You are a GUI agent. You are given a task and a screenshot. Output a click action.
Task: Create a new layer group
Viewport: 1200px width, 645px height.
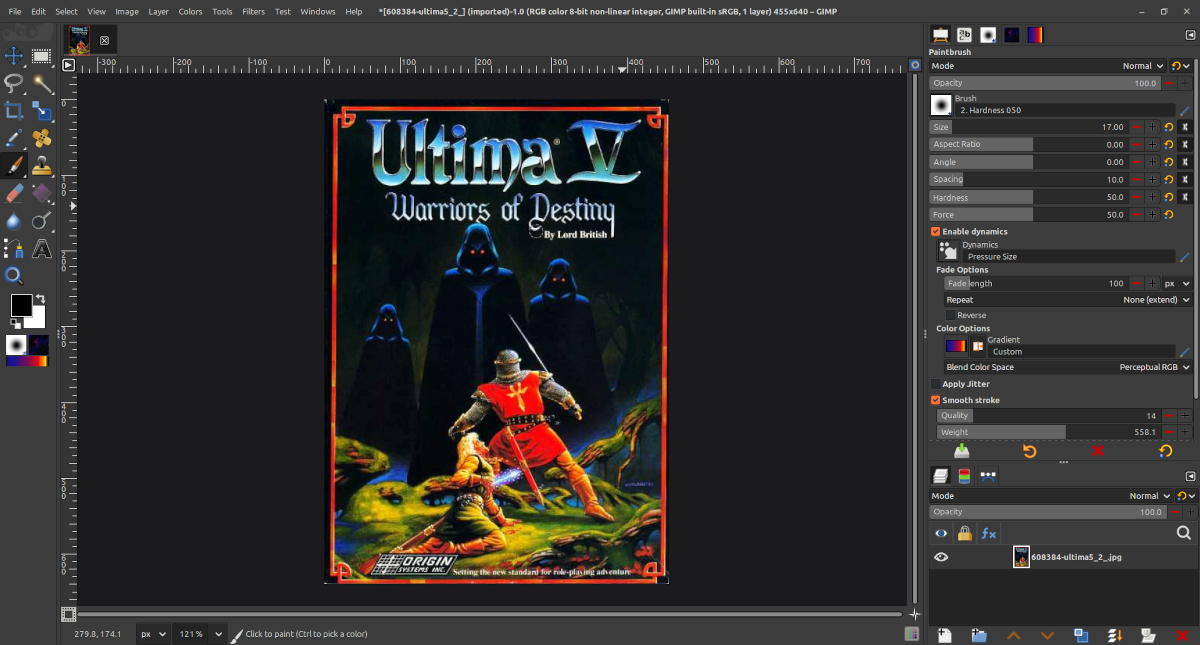(979, 635)
